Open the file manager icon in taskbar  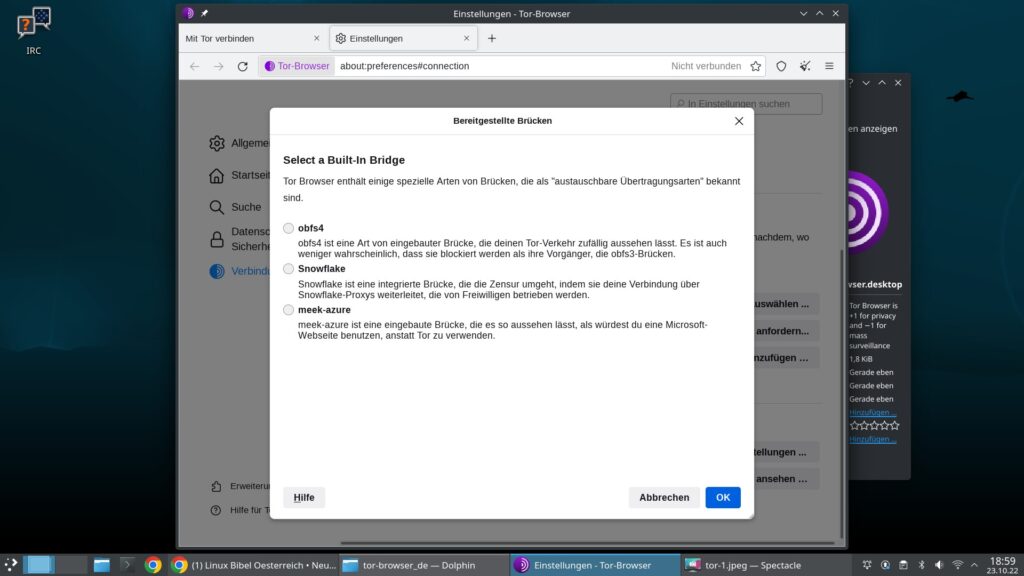(101, 565)
